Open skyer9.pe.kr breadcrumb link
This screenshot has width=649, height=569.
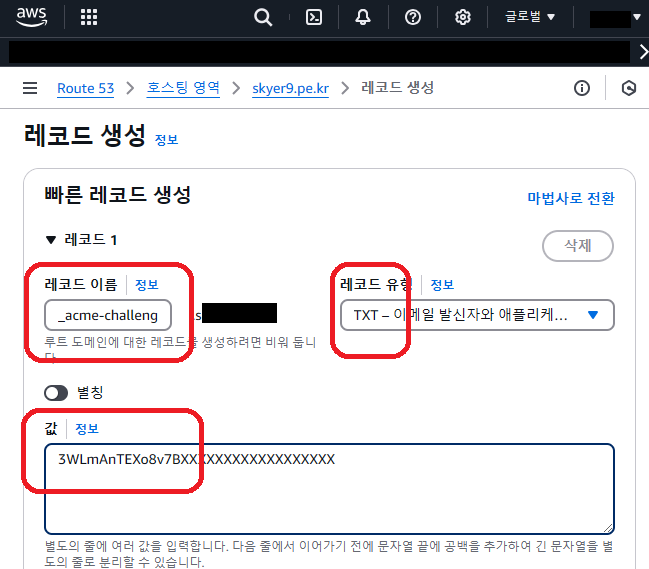292,88
